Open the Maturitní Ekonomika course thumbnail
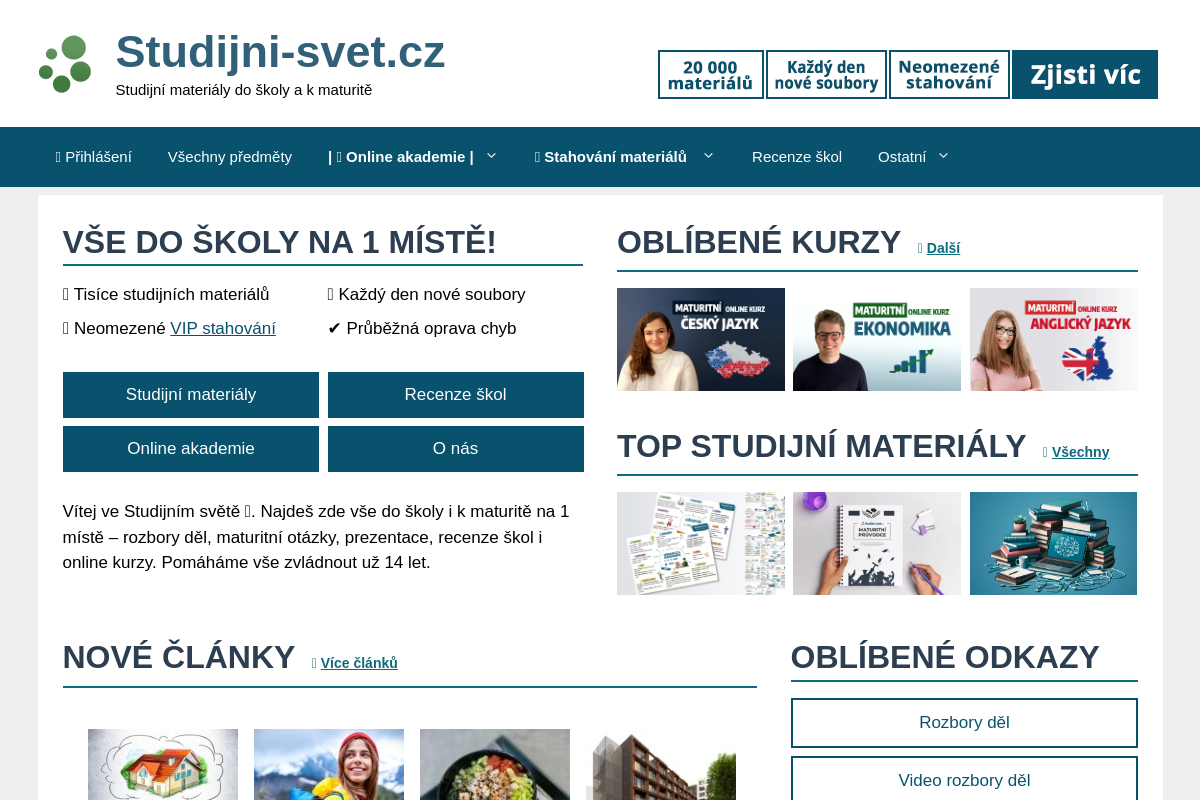 pyautogui.click(x=876, y=339)
